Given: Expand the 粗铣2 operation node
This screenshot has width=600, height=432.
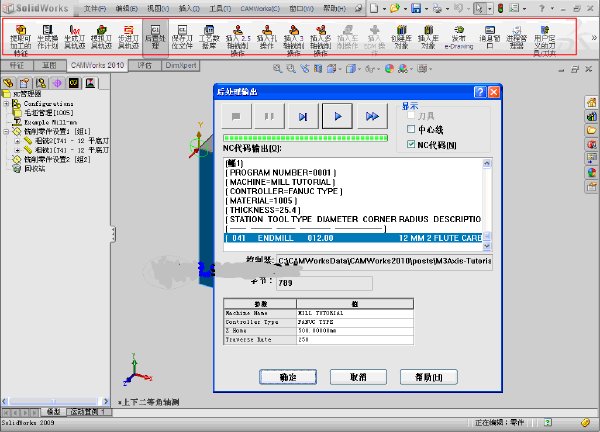Looking at the screenshot, I should [x=17, y=141].
